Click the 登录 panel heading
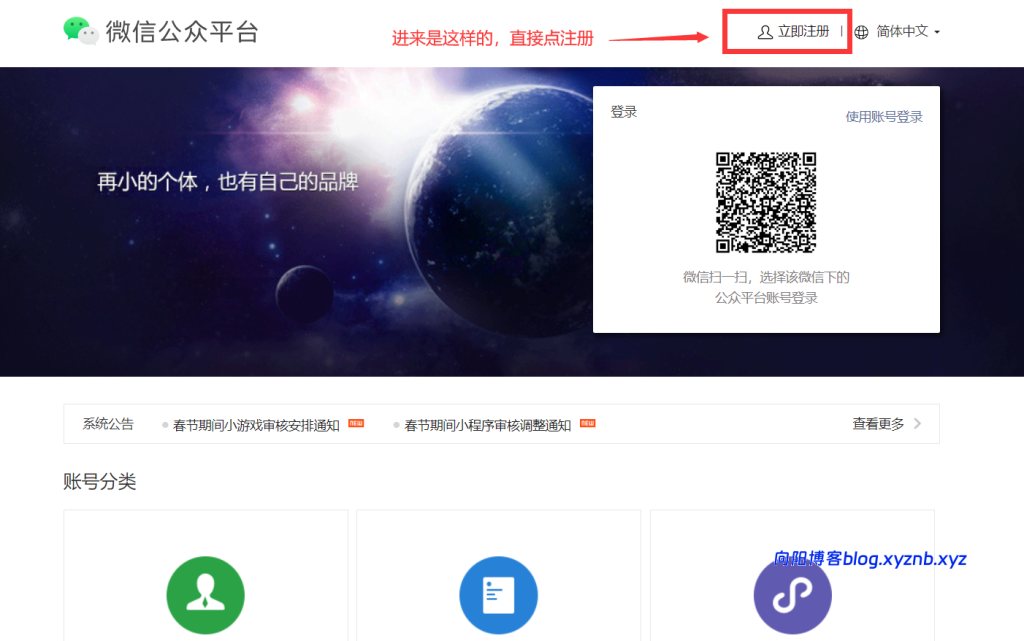Image resolution: width=1024 pixels, height=641 pixels. click(622, 113)
